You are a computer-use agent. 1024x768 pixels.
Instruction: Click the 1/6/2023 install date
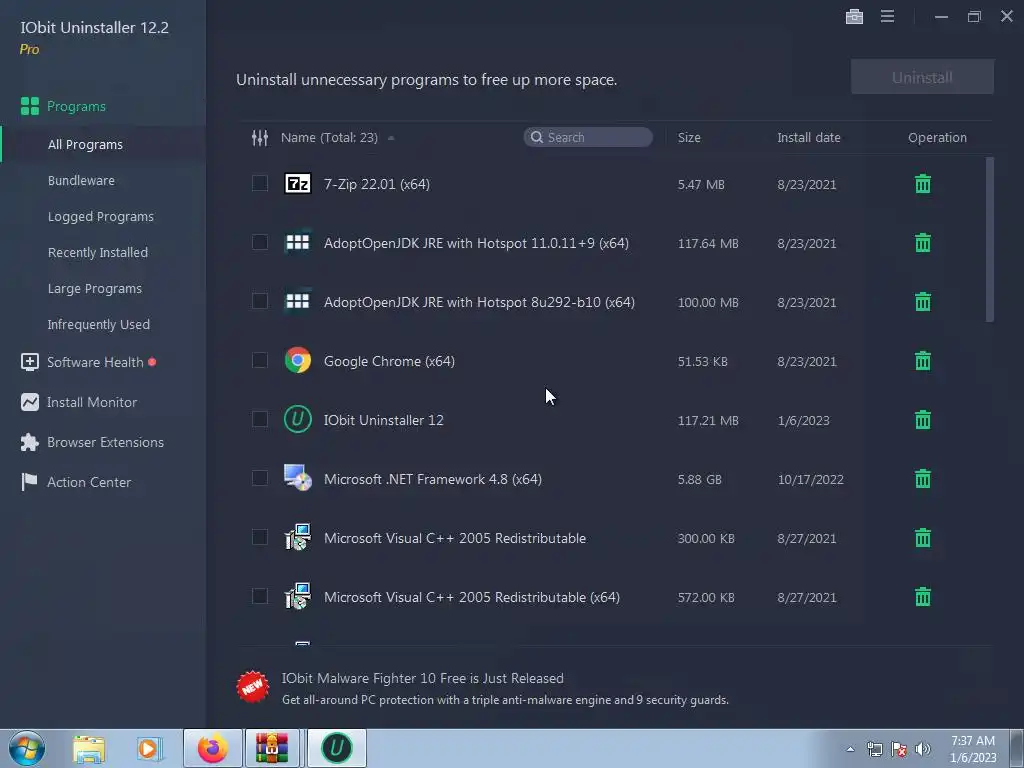803,421
